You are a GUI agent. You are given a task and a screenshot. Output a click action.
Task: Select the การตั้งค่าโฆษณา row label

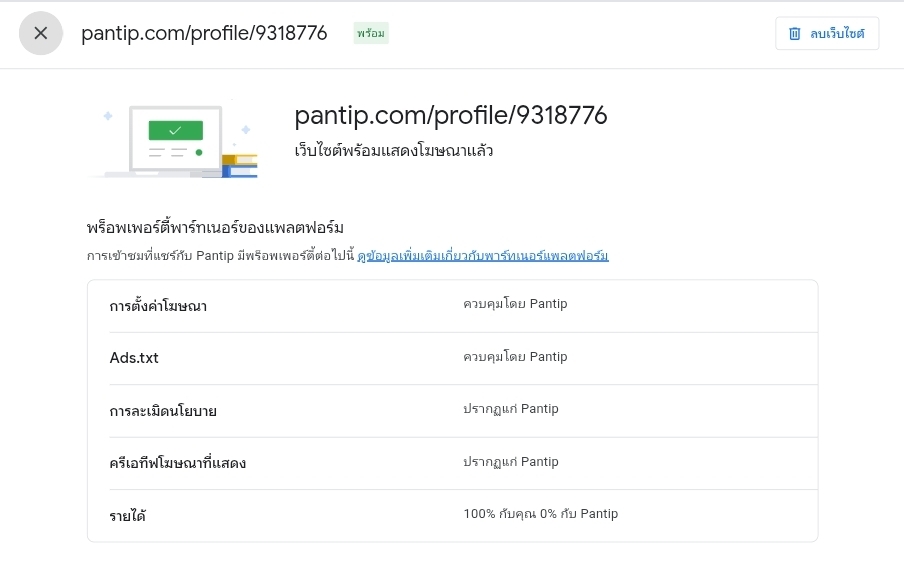coord(158,306)
